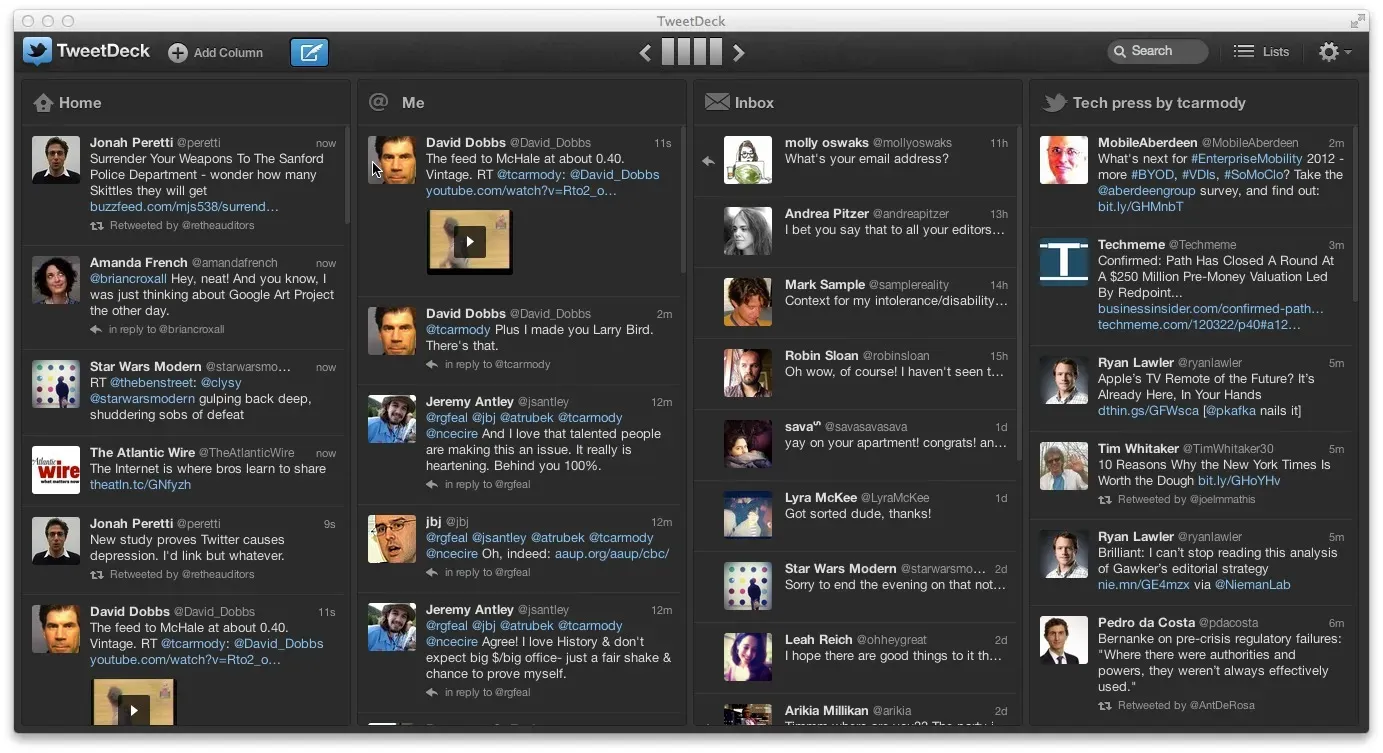Go to the next columns with right arrow

738,53
